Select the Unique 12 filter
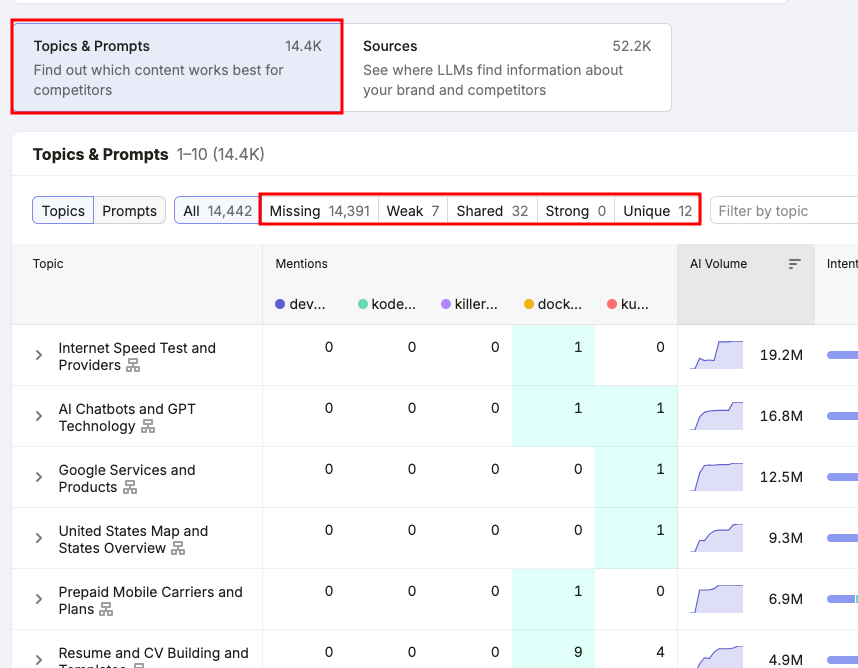 click(658, 211)
